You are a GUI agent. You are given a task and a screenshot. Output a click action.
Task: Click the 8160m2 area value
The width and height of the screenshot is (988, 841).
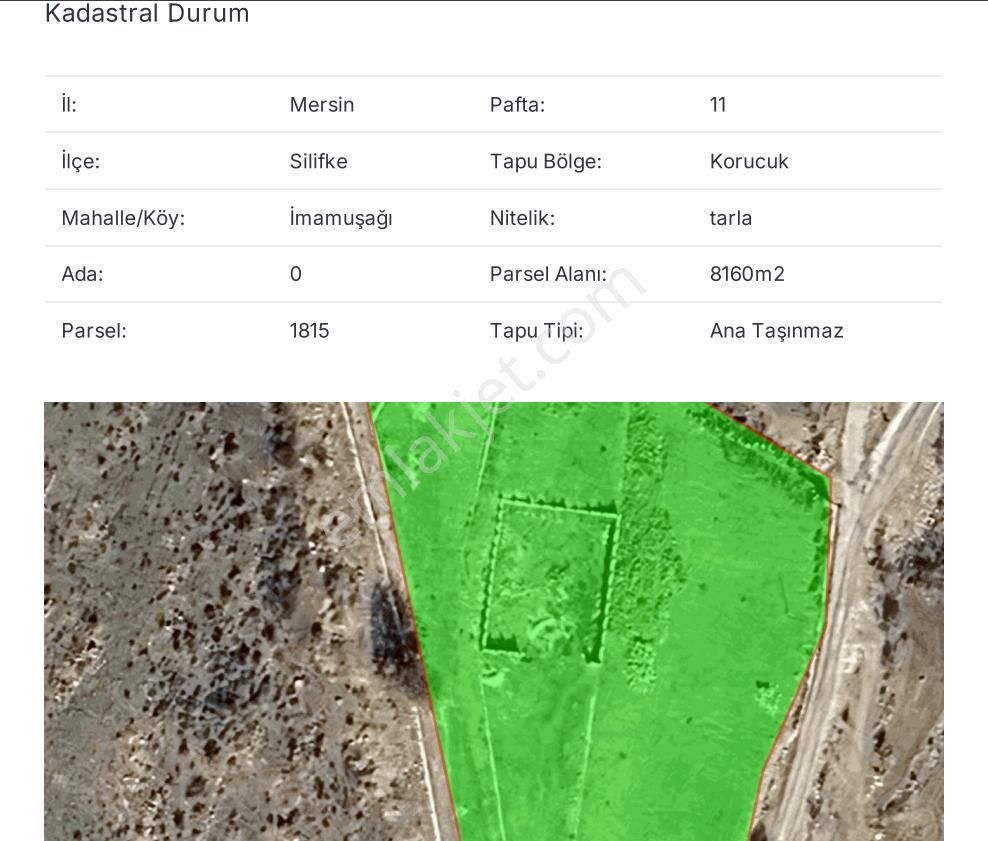click(x=747, y=274)
